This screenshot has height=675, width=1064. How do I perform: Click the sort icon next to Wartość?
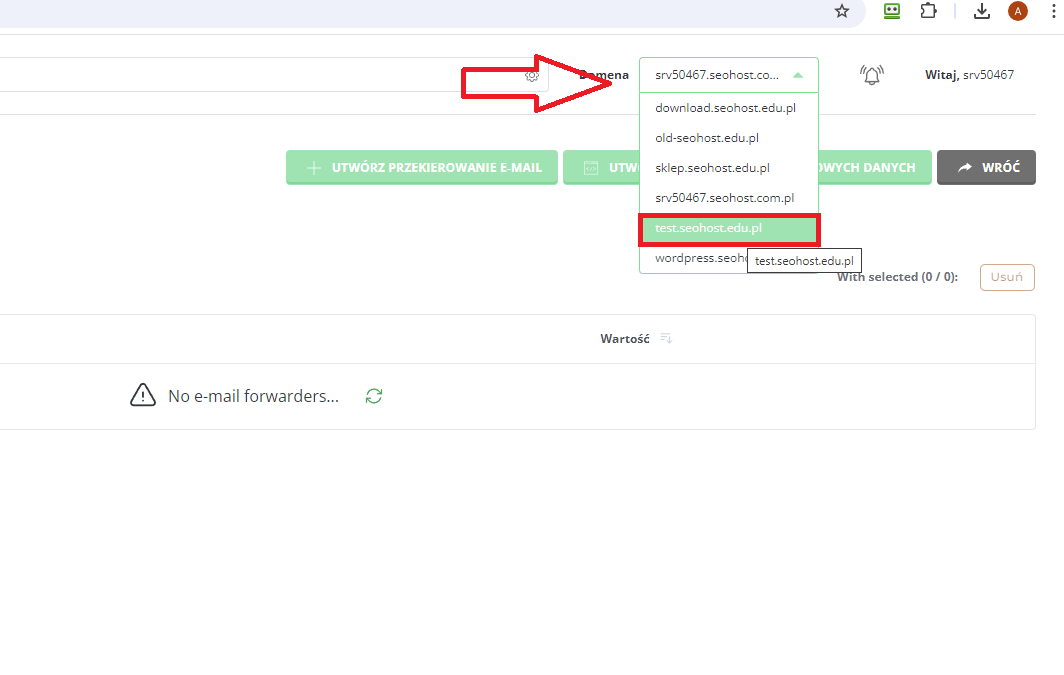tap(666, 339)
